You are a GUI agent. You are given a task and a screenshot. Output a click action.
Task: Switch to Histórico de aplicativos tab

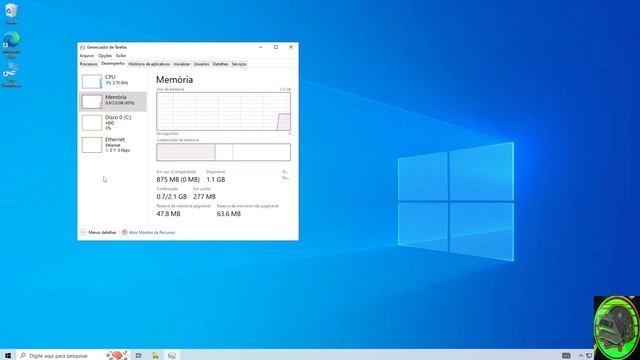point(149,64)
